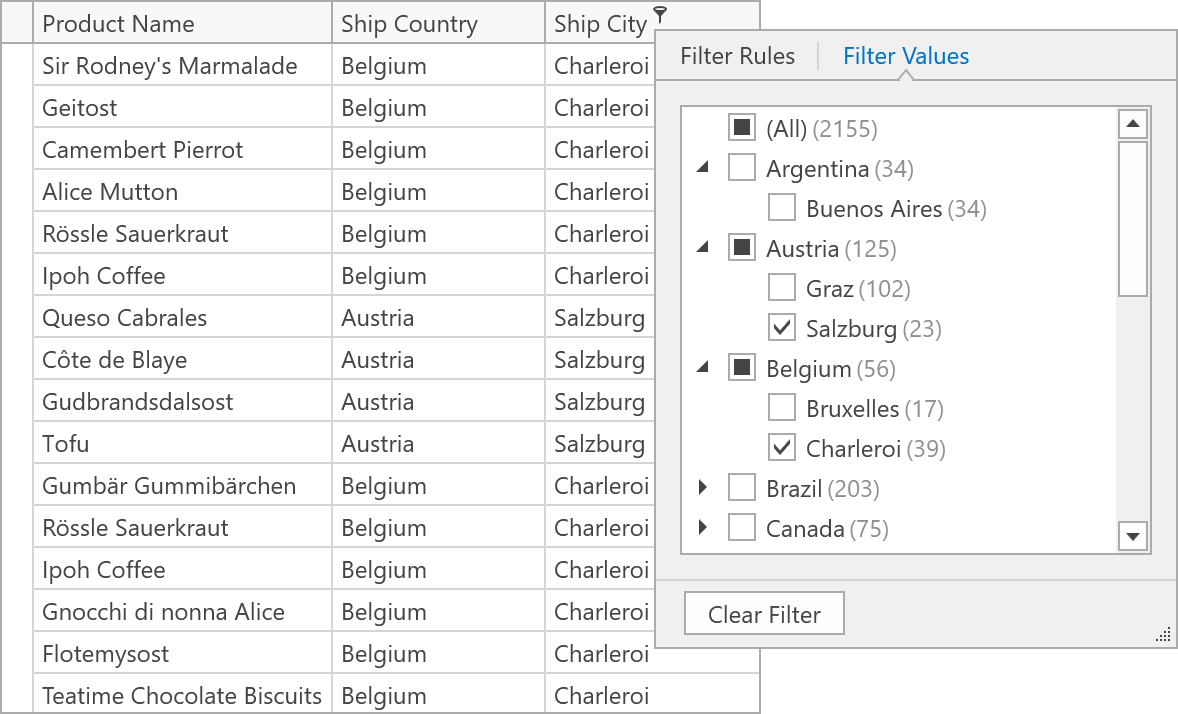The image size is (1178, 714).
Task: Collapse the Austria tree node
Action: [x=703, y=248]
